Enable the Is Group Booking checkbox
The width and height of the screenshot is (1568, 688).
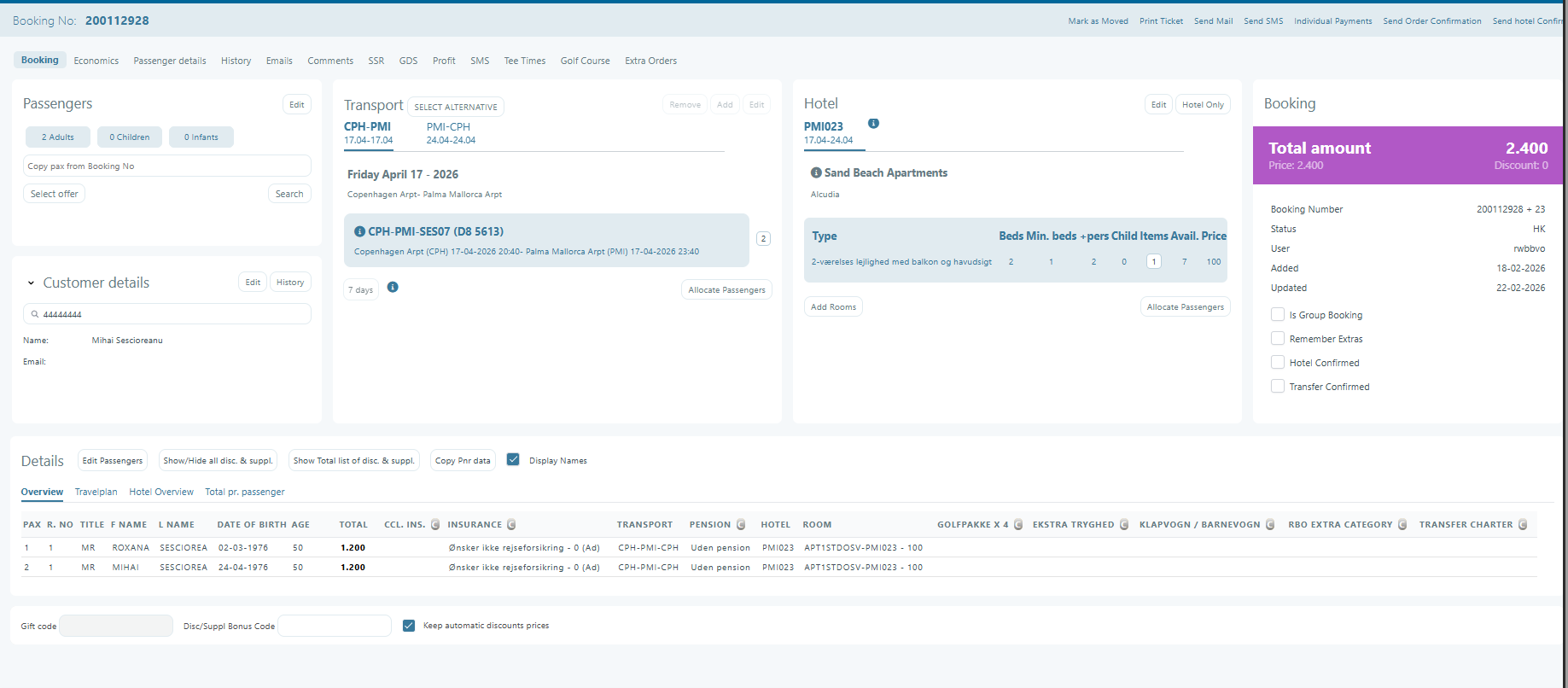click(1278, 315)
